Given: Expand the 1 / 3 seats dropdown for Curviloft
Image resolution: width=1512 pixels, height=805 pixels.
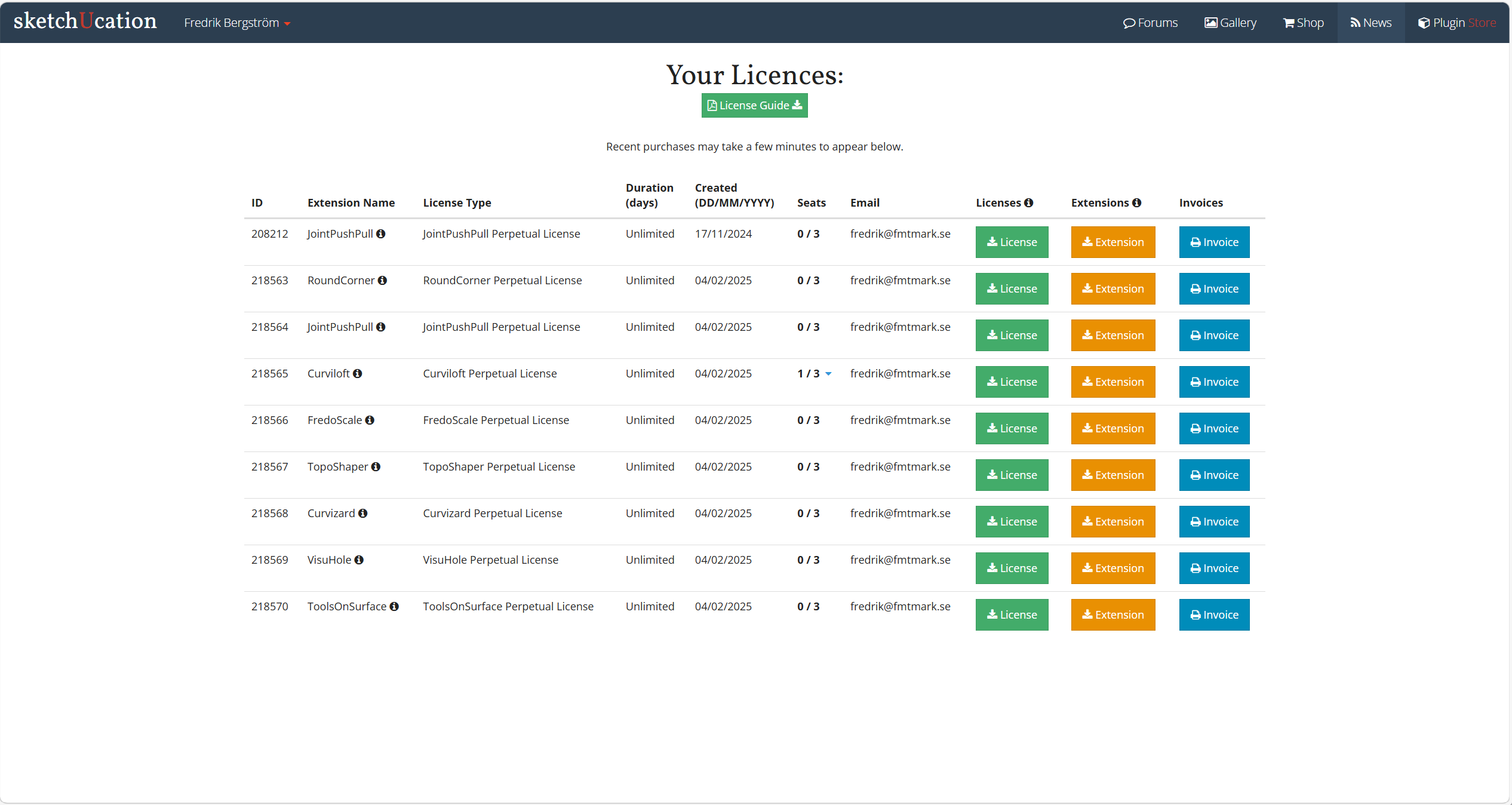Looking at the screenshot, I should click(828, 374).
